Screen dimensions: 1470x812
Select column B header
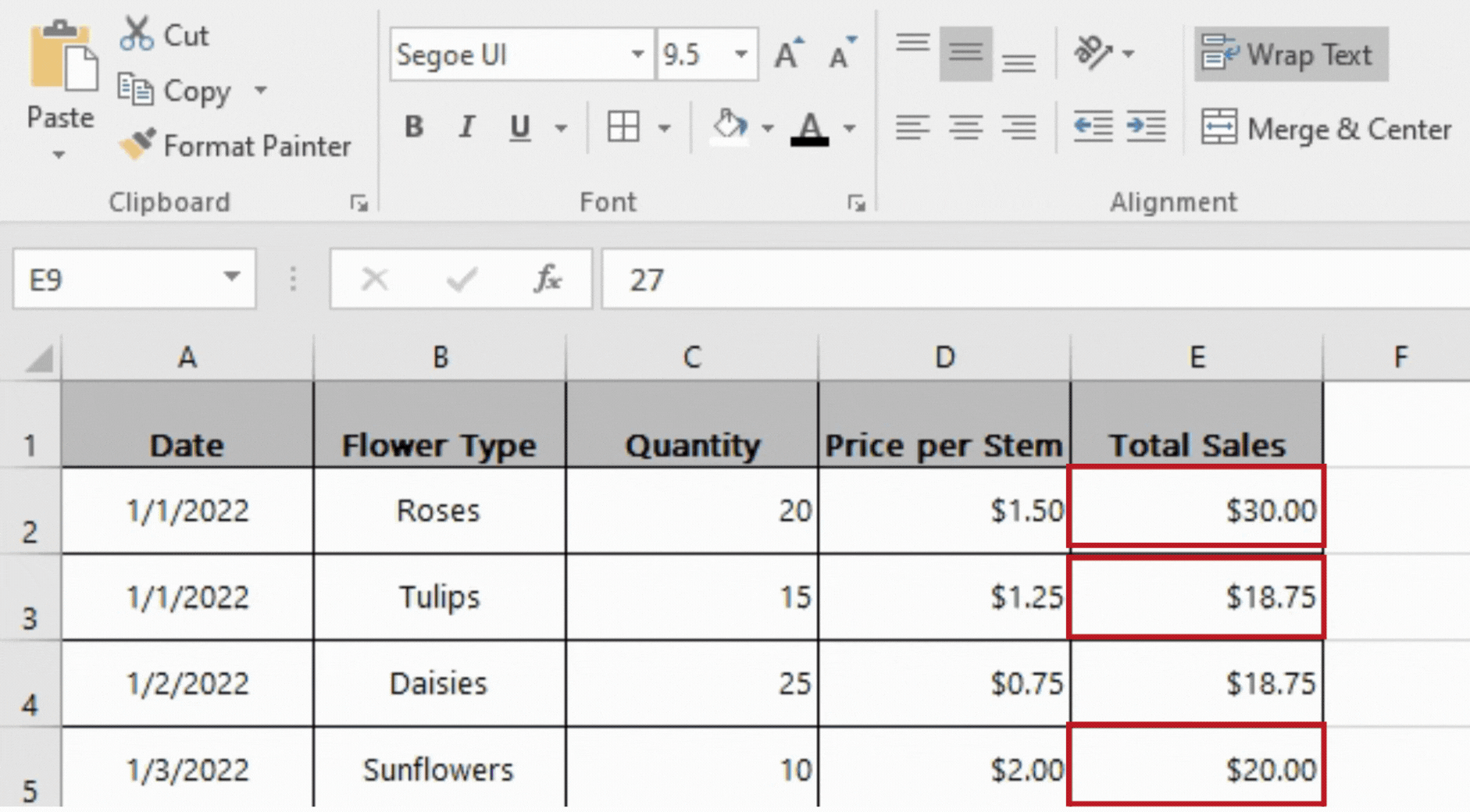coord(440,358)
